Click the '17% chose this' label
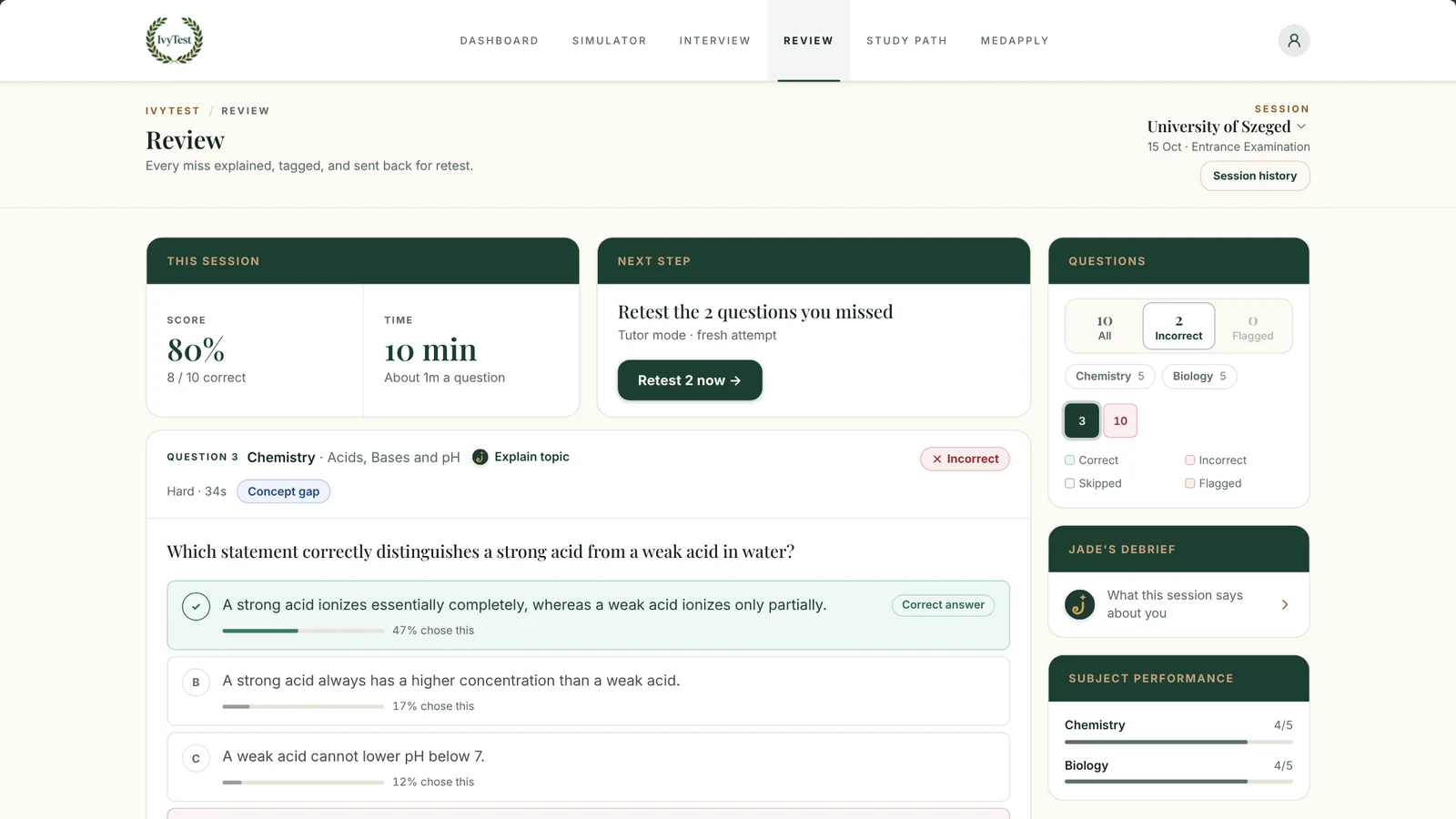This screenshot has width=1456, height=819. (433, 706)
